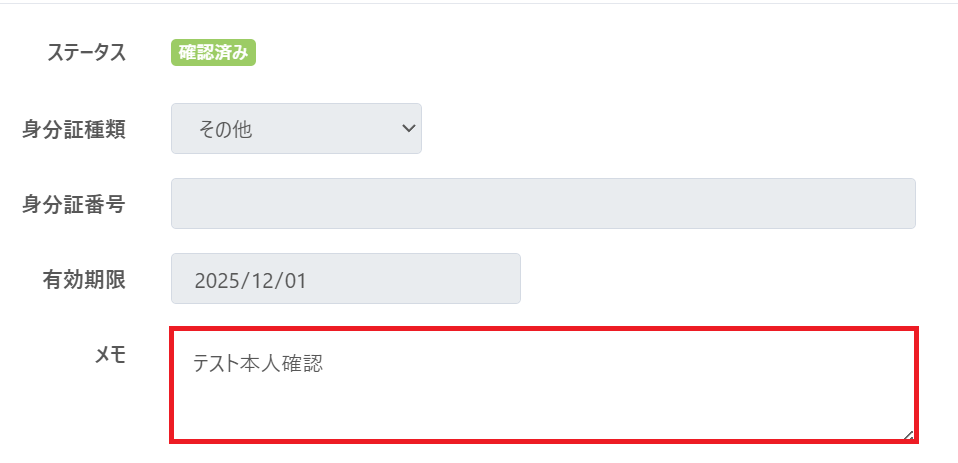
Task: Click the 確認済み green status badge
Action: 213,53
